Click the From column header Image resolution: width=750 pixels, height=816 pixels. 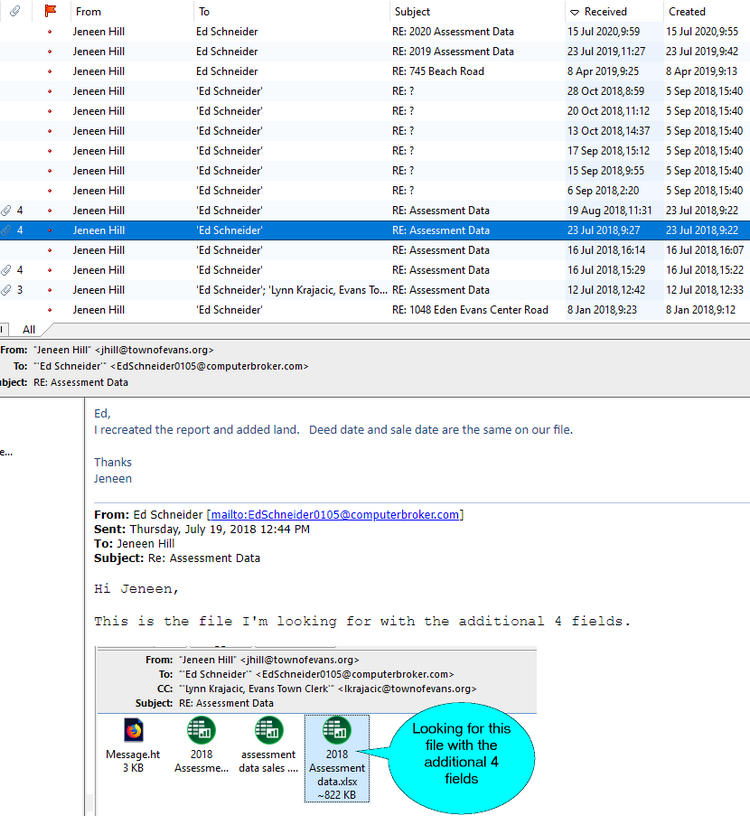tap(88, 11)
